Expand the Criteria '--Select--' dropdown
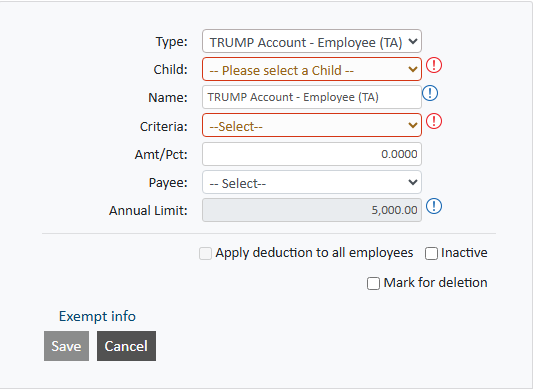 312,126
